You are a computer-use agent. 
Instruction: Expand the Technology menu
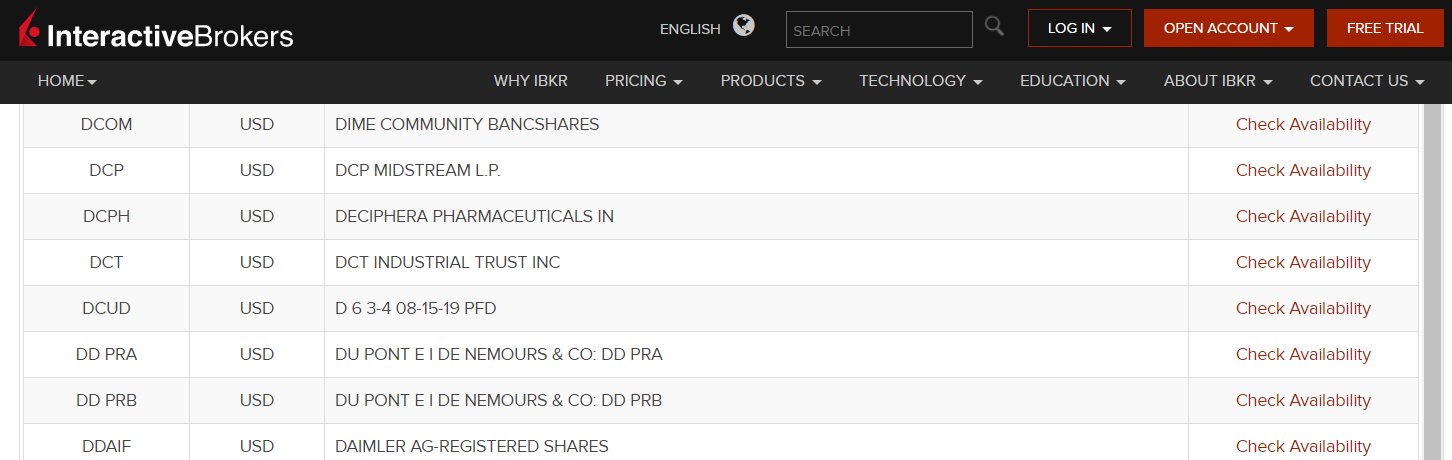(x=920, y=81)
